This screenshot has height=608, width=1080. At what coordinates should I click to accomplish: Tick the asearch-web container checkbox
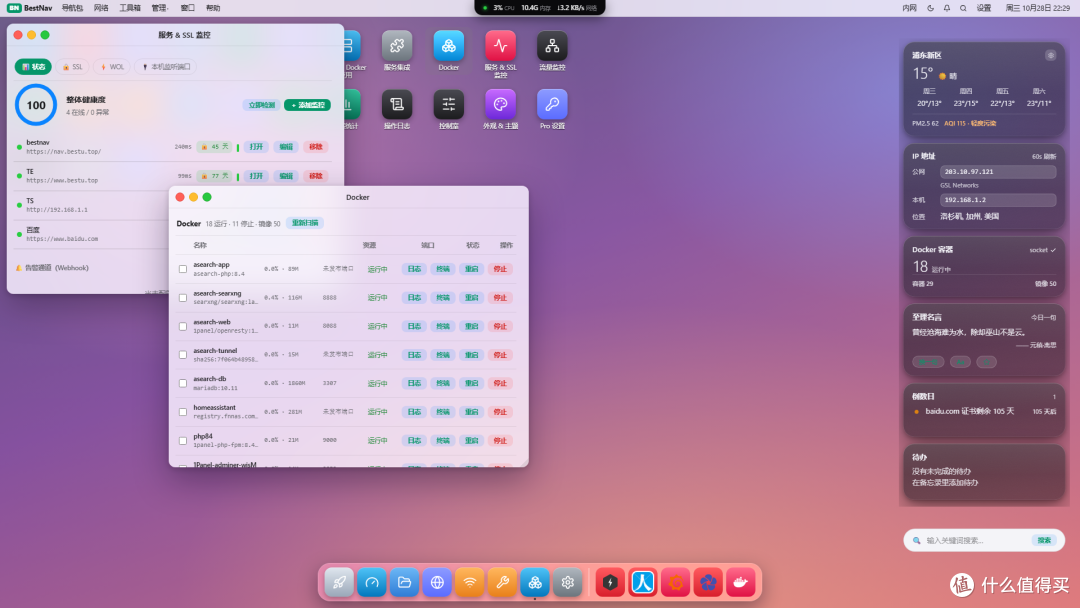183,326
